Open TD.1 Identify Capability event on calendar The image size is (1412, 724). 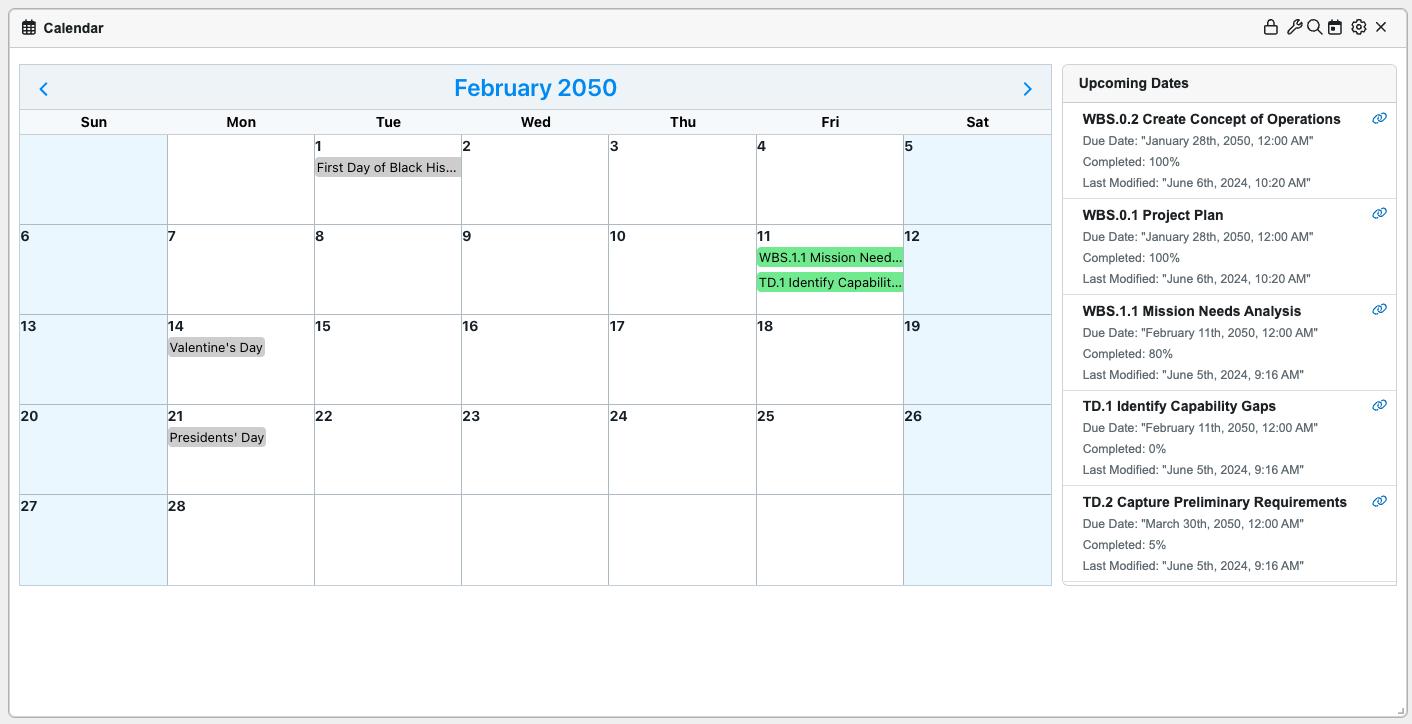pos(830,282)
